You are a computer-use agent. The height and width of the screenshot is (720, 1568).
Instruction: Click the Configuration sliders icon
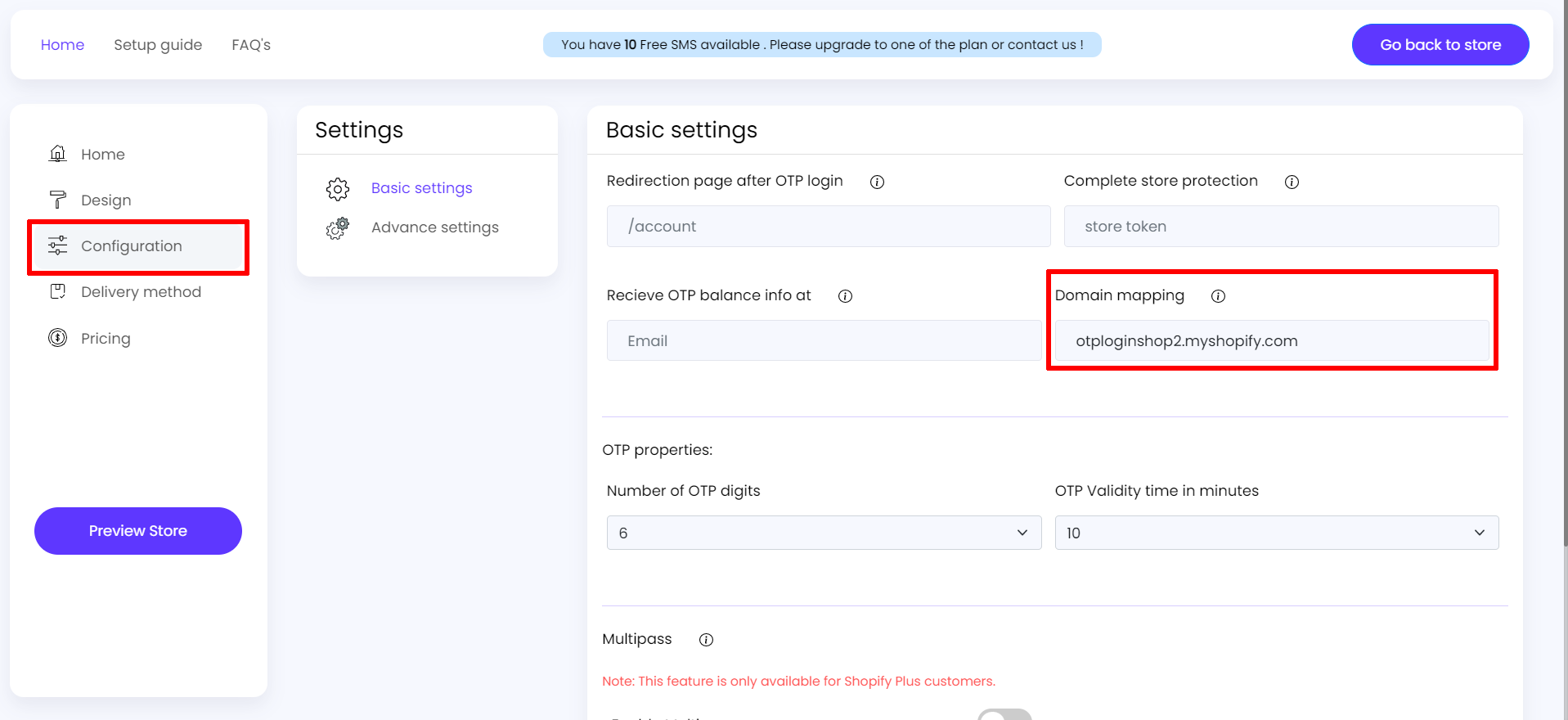[x=57, y=245]
